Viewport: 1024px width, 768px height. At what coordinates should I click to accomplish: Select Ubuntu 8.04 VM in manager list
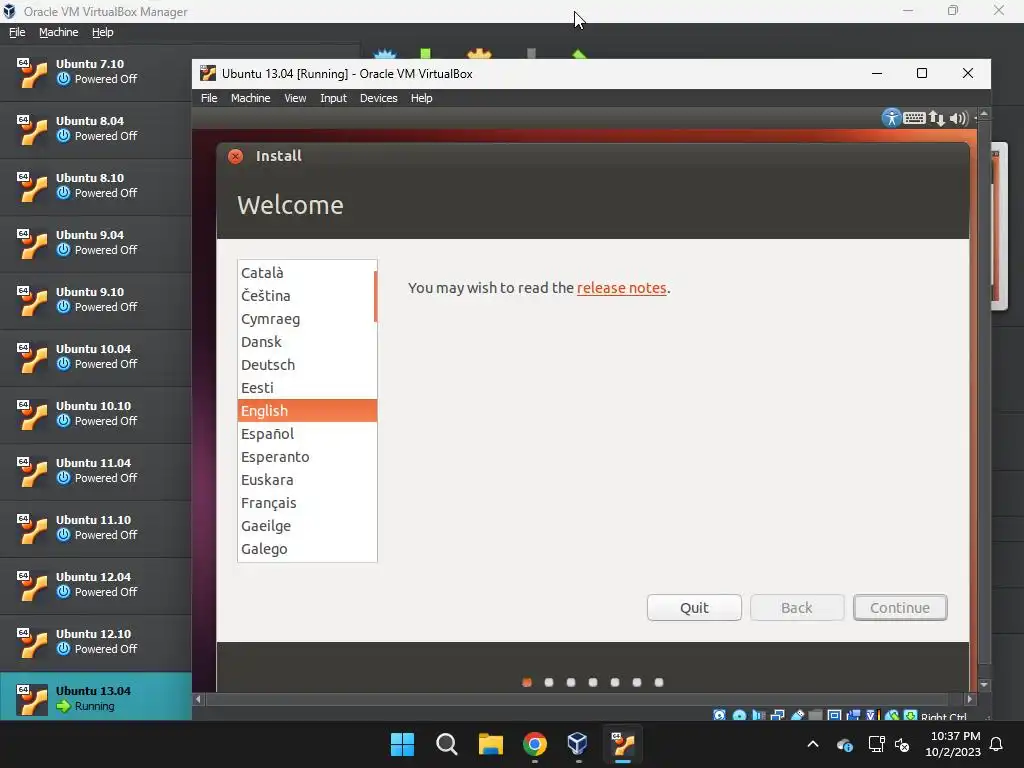coord(95,129)
